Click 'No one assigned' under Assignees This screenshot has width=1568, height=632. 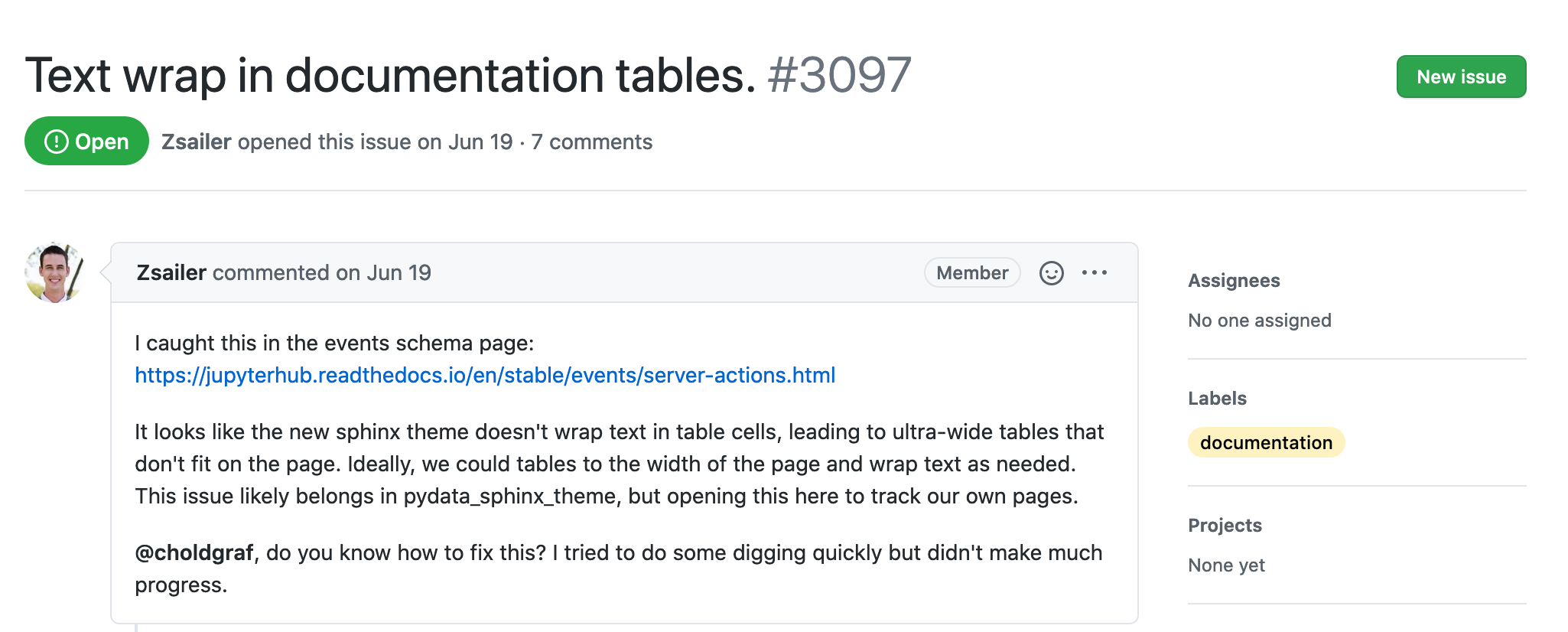(x=1259, y=320)
